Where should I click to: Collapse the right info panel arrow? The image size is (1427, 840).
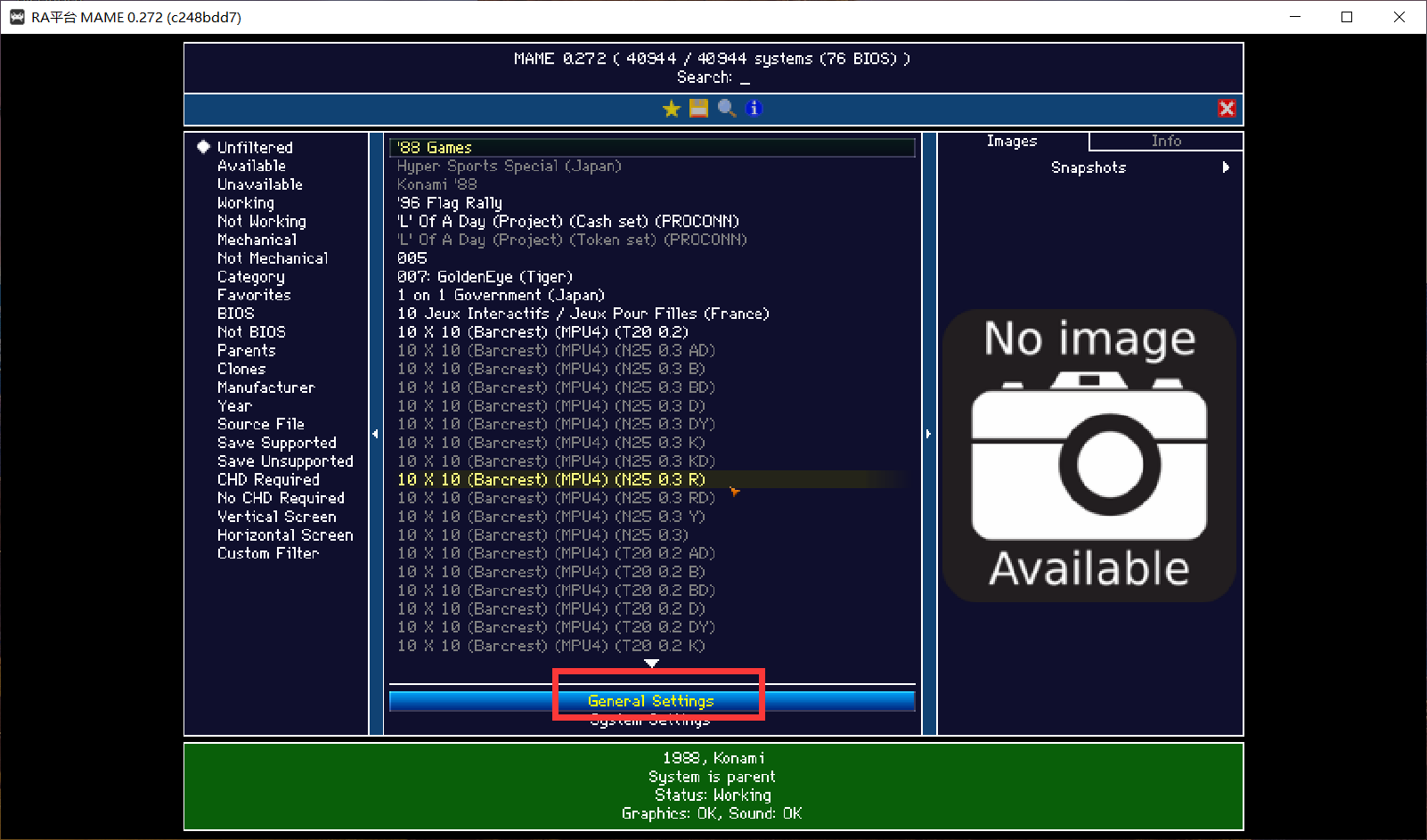coord(928,434)
